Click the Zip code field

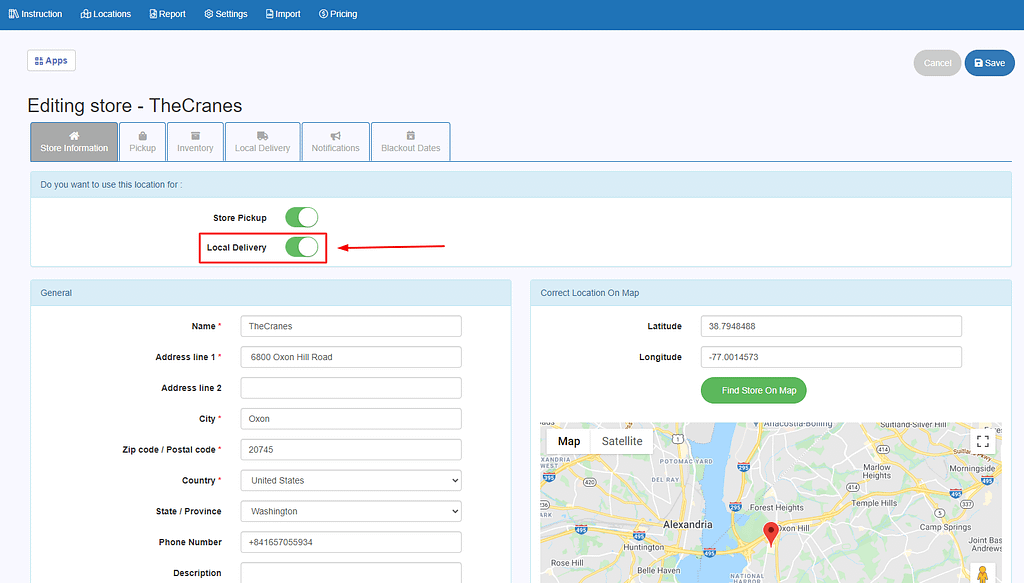pos(351,450)
